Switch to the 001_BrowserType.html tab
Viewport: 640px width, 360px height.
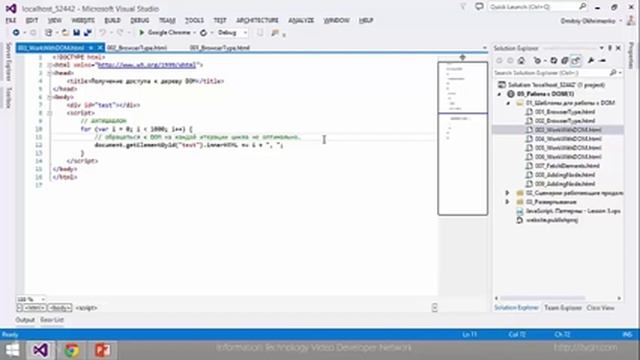point(220,48)
